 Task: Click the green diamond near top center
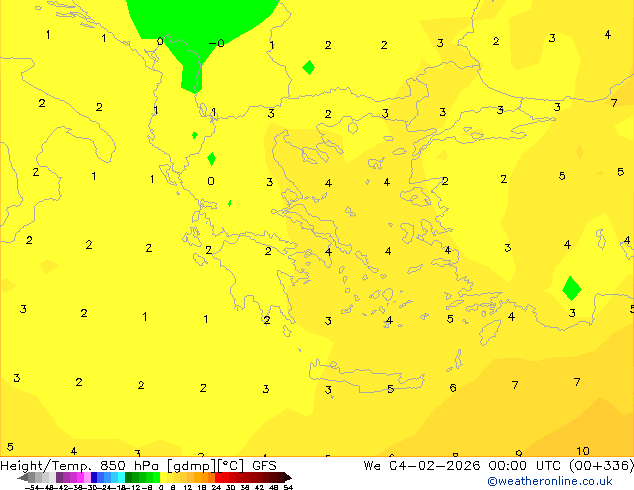pos(309,68)
